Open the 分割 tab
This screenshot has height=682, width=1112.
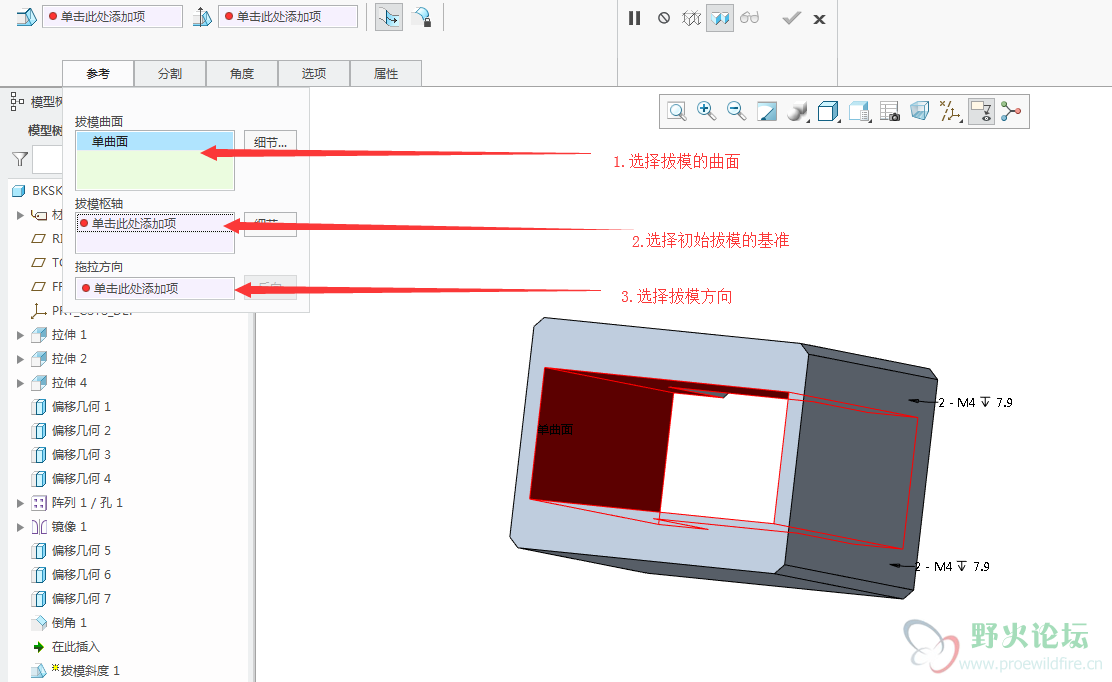point(170,74)
